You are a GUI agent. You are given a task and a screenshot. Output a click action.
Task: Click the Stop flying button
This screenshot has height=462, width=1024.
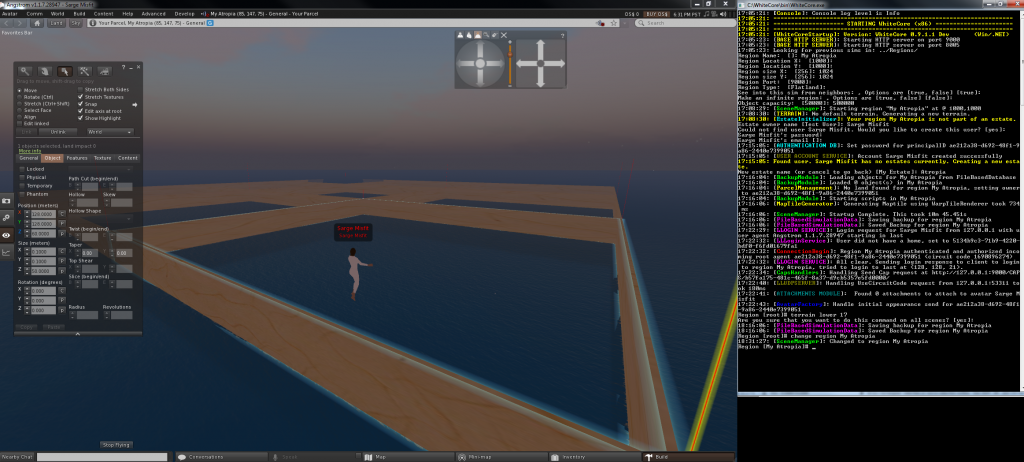(116, 445)
